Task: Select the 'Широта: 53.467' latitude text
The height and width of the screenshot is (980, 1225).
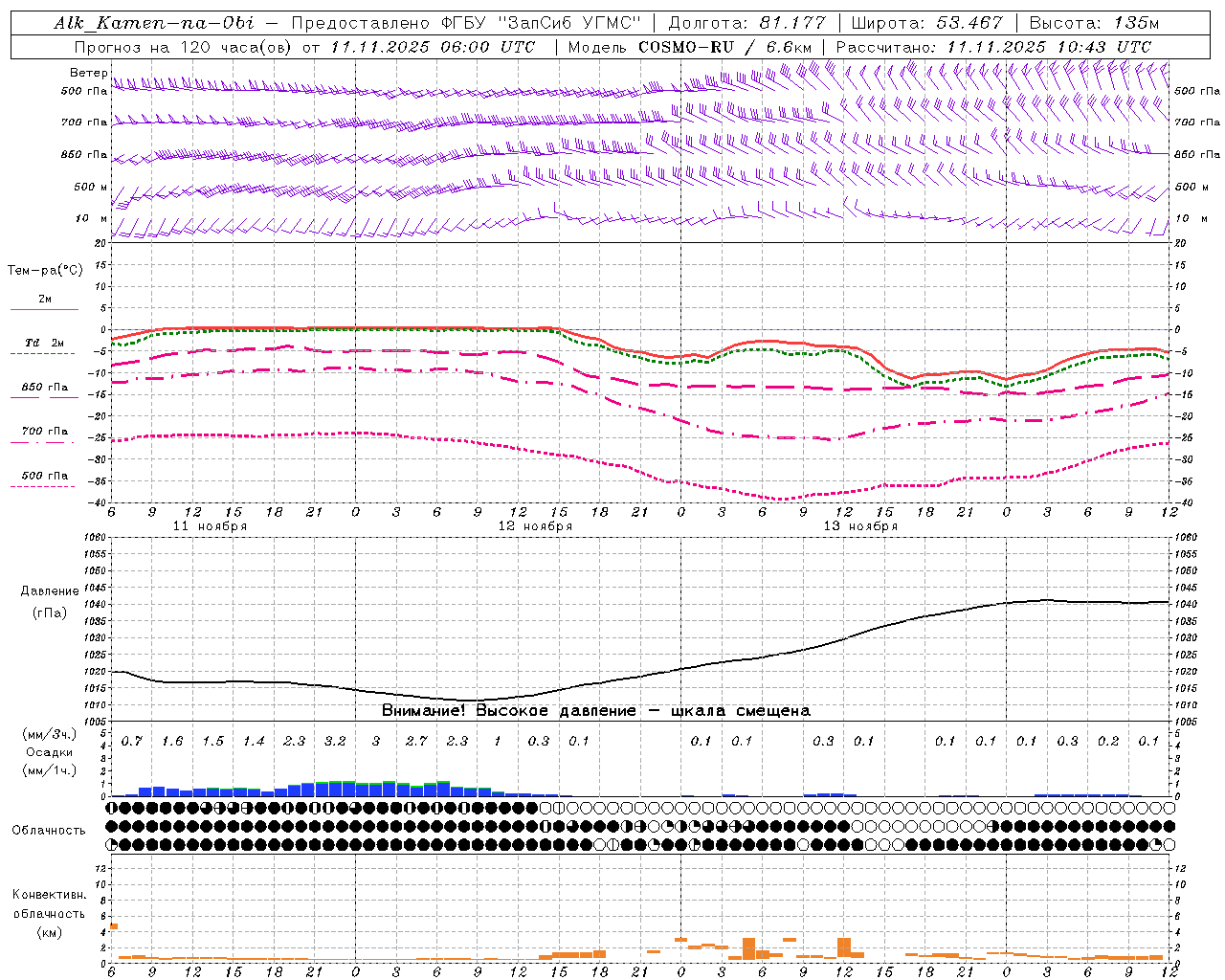Action: pyautogui.click(x=926, y=23)
